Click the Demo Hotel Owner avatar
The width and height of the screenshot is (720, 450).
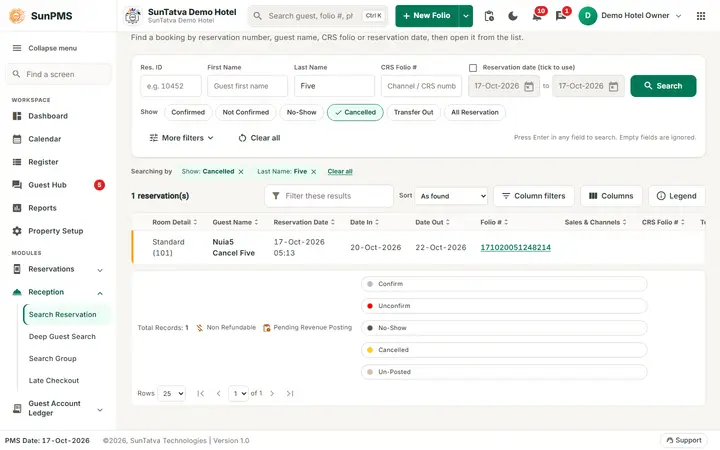point(587,16)
